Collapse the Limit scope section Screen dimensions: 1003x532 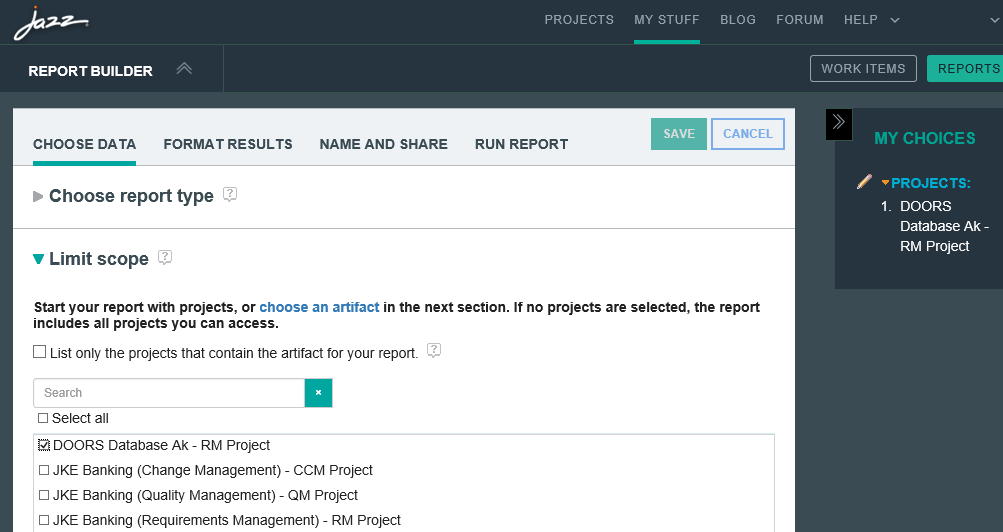[x=38, y=259]
